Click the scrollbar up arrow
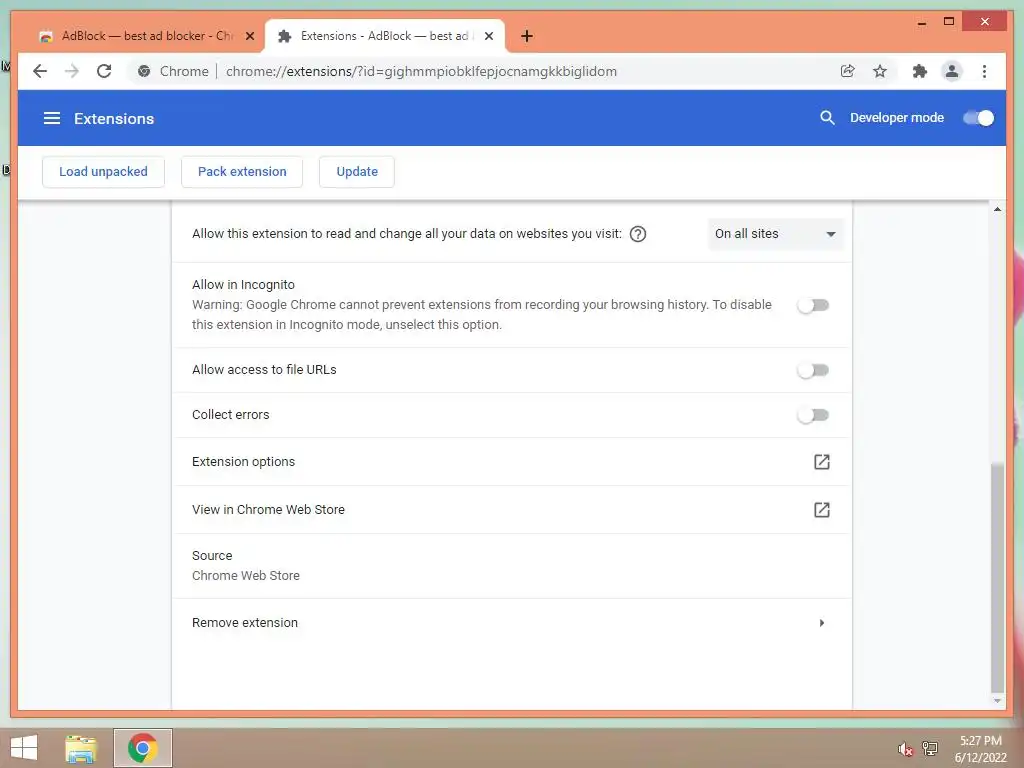The image size is (1024, 768). [997, 209]
